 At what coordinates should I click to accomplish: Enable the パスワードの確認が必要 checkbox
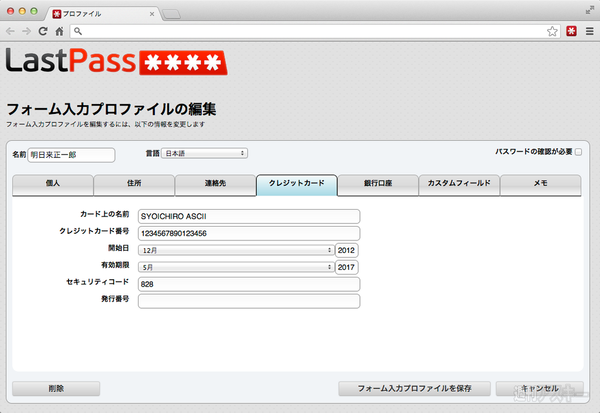click(579, 152)
